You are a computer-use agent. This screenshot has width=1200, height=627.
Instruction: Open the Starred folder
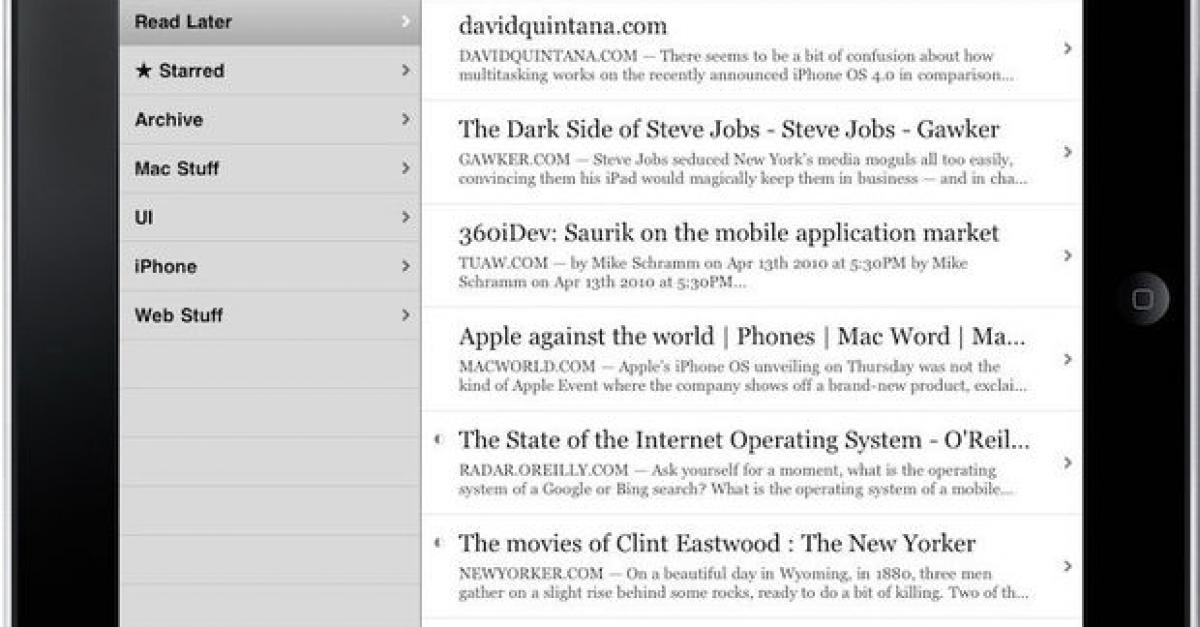tap(270, 71)
